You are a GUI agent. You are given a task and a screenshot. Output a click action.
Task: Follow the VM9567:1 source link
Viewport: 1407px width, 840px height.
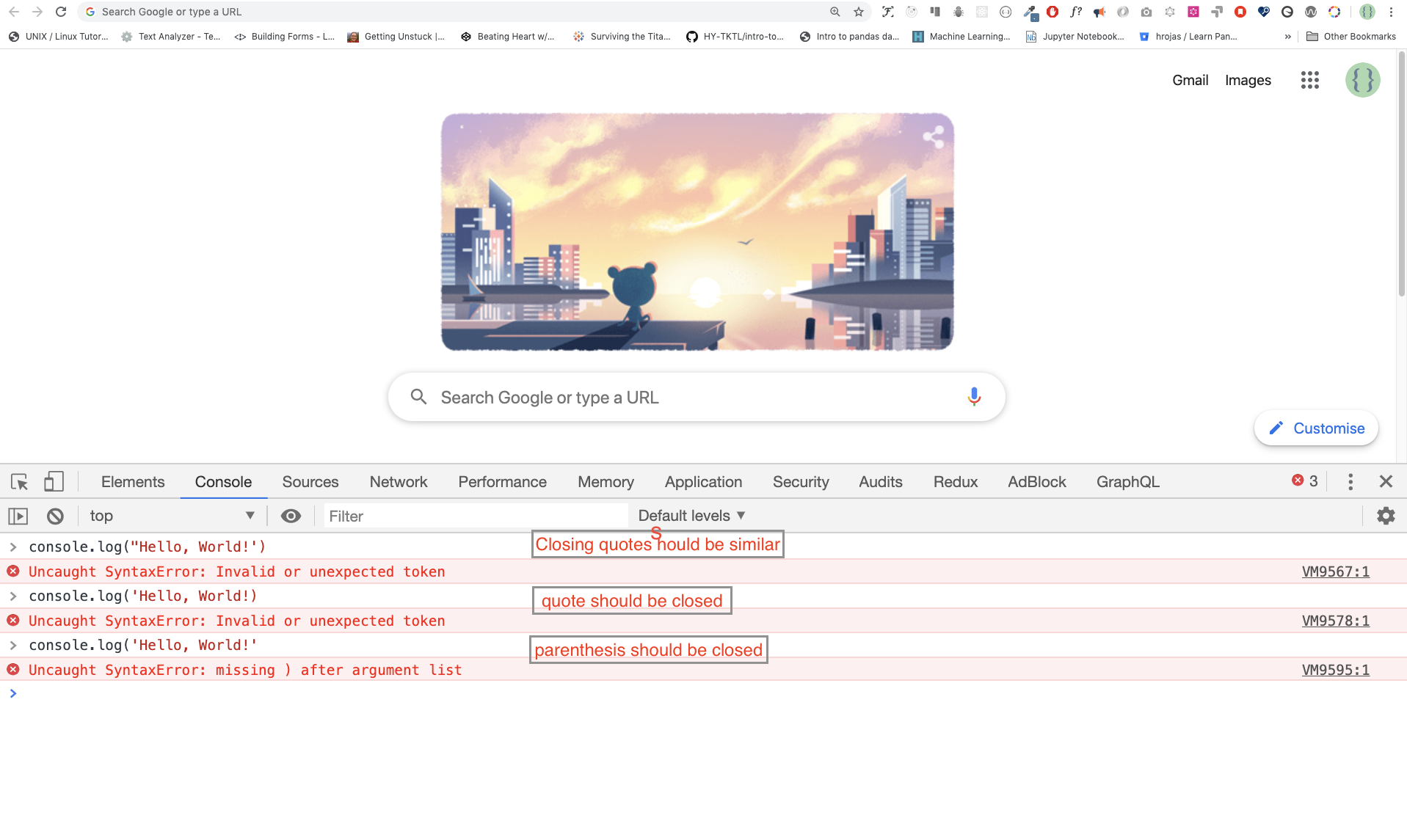point(1334,571)
